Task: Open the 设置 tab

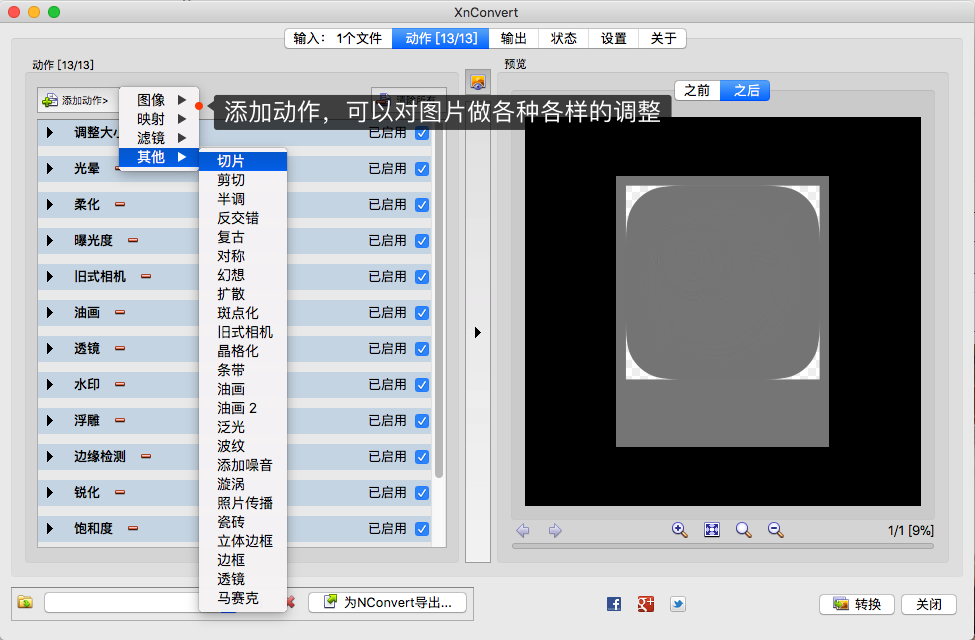Action: [x=614, y=39]
